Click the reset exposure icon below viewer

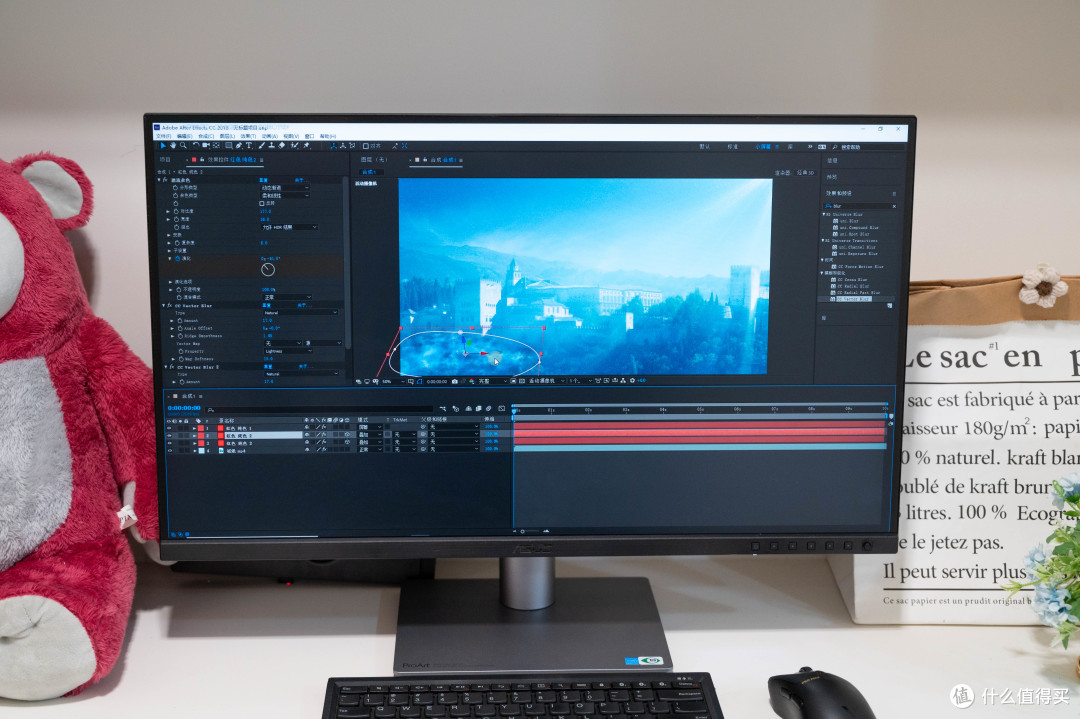(x=632, y=381)
